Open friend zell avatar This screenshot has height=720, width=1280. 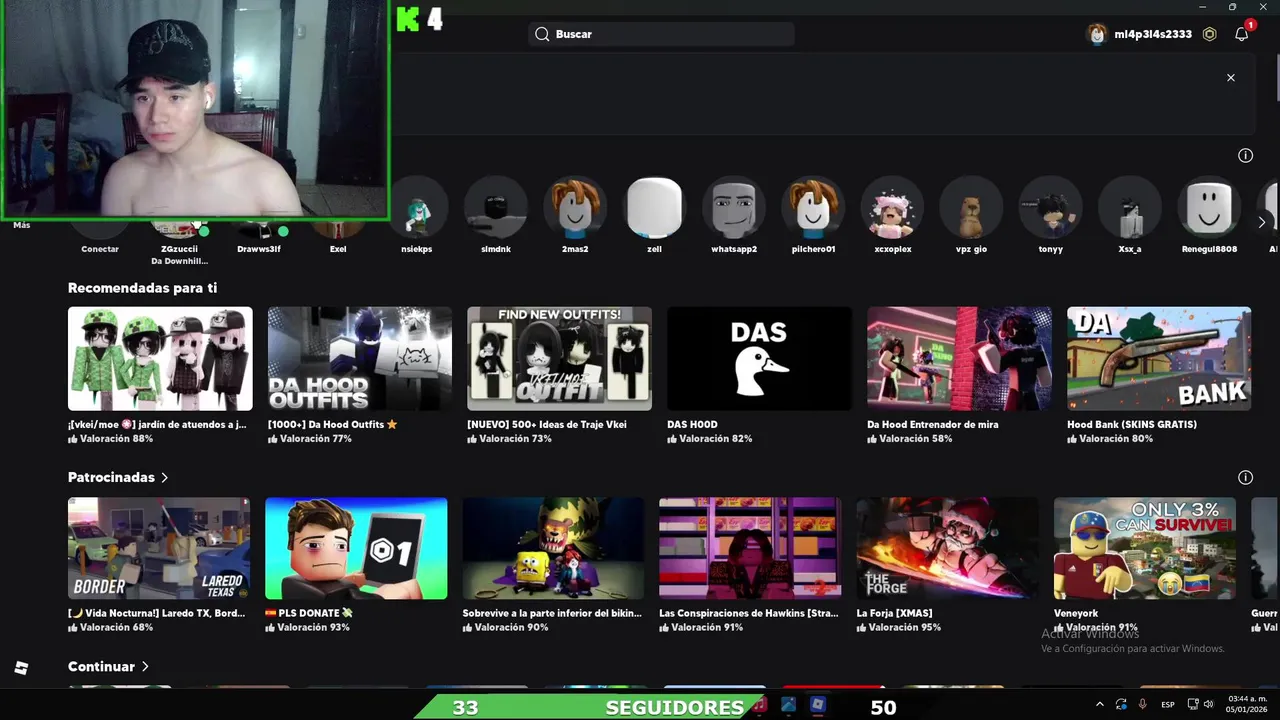654,208
